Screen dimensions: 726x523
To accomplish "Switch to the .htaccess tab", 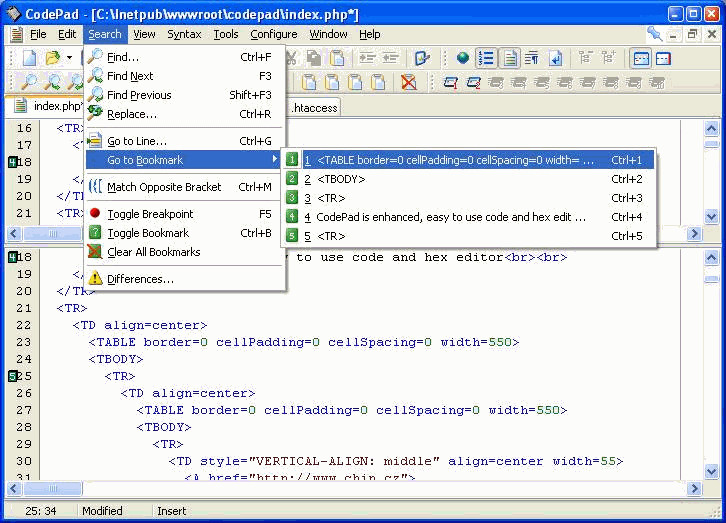I will point(315,108).
